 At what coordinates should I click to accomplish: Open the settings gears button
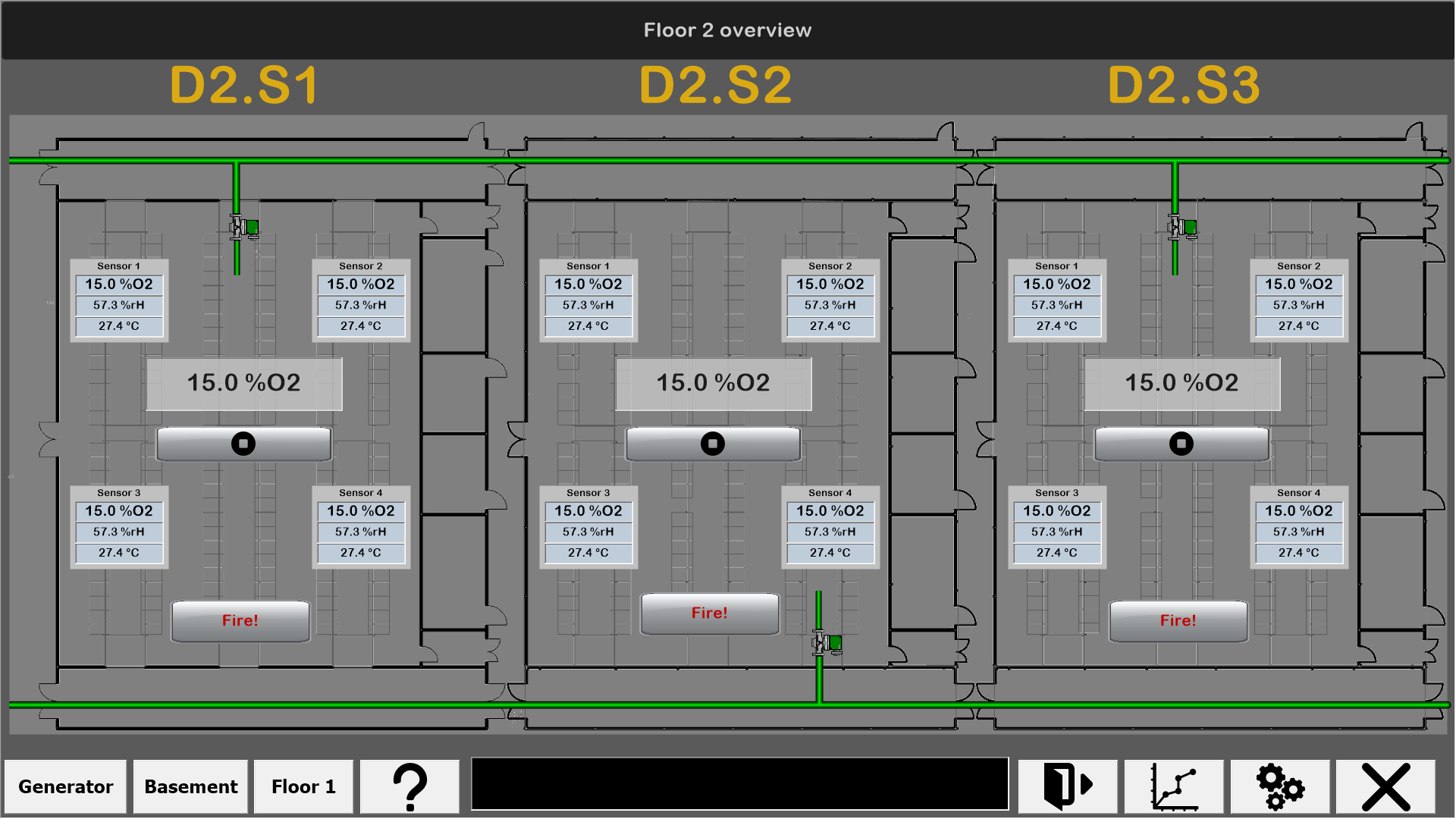(x=1280, y=786)
